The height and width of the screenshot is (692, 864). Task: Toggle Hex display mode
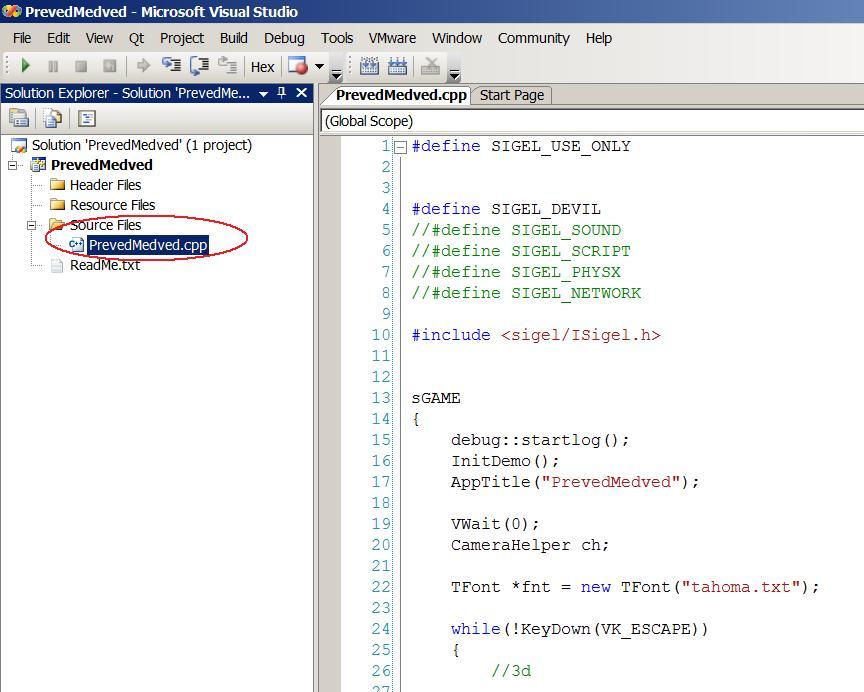pos(262,67)
